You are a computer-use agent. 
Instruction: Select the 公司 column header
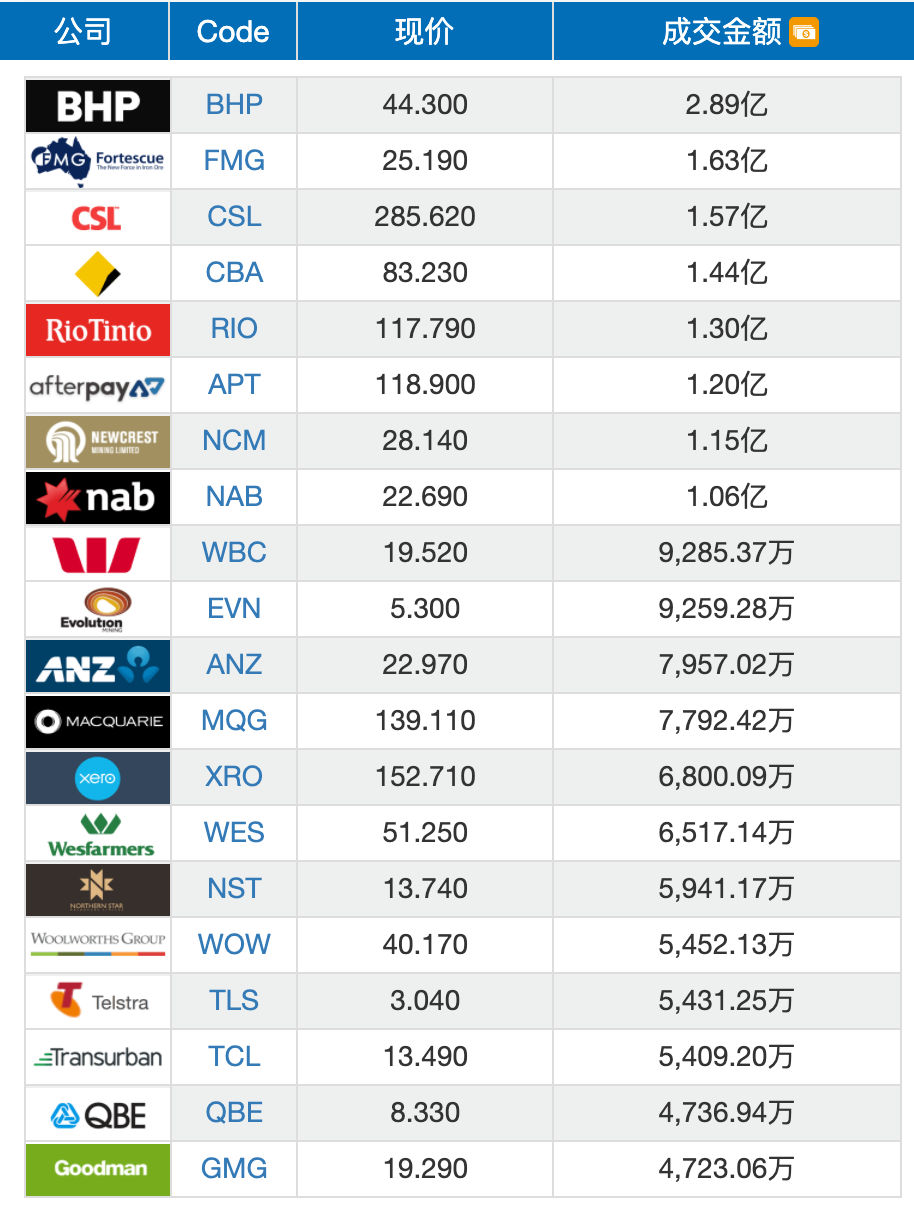click(84, 32)
